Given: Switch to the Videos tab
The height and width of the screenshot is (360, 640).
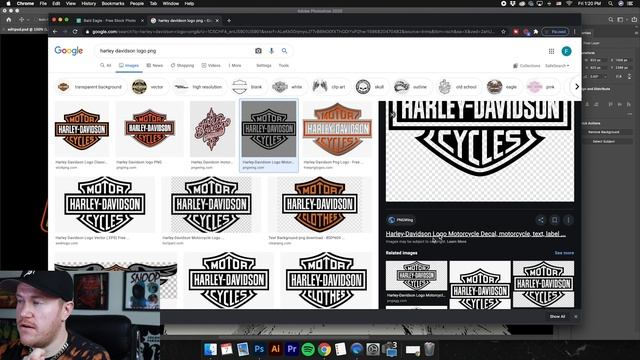Looking at the screenshot, I should 211,65.
